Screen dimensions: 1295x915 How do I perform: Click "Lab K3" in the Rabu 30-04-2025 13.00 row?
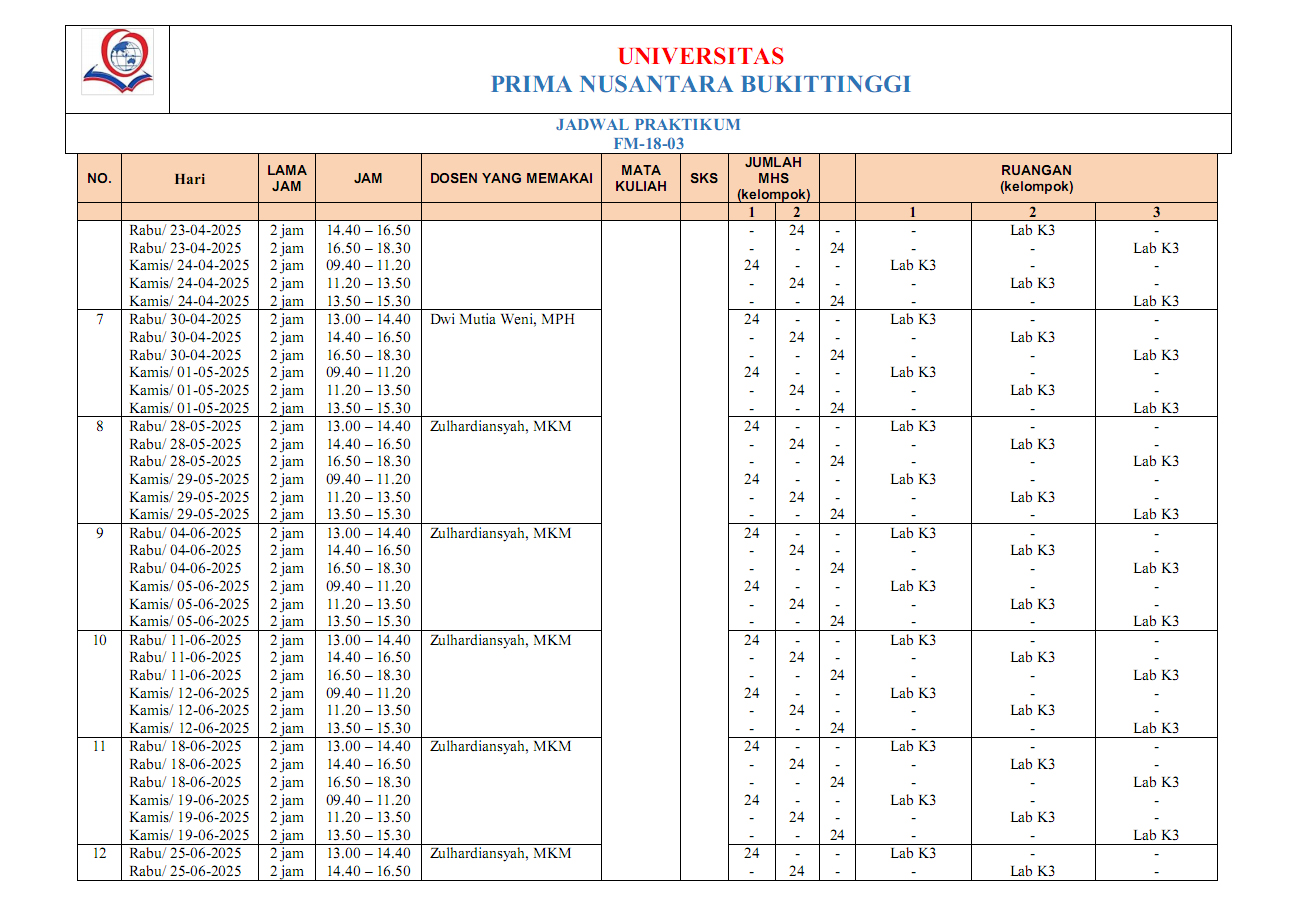coord(913,319)
